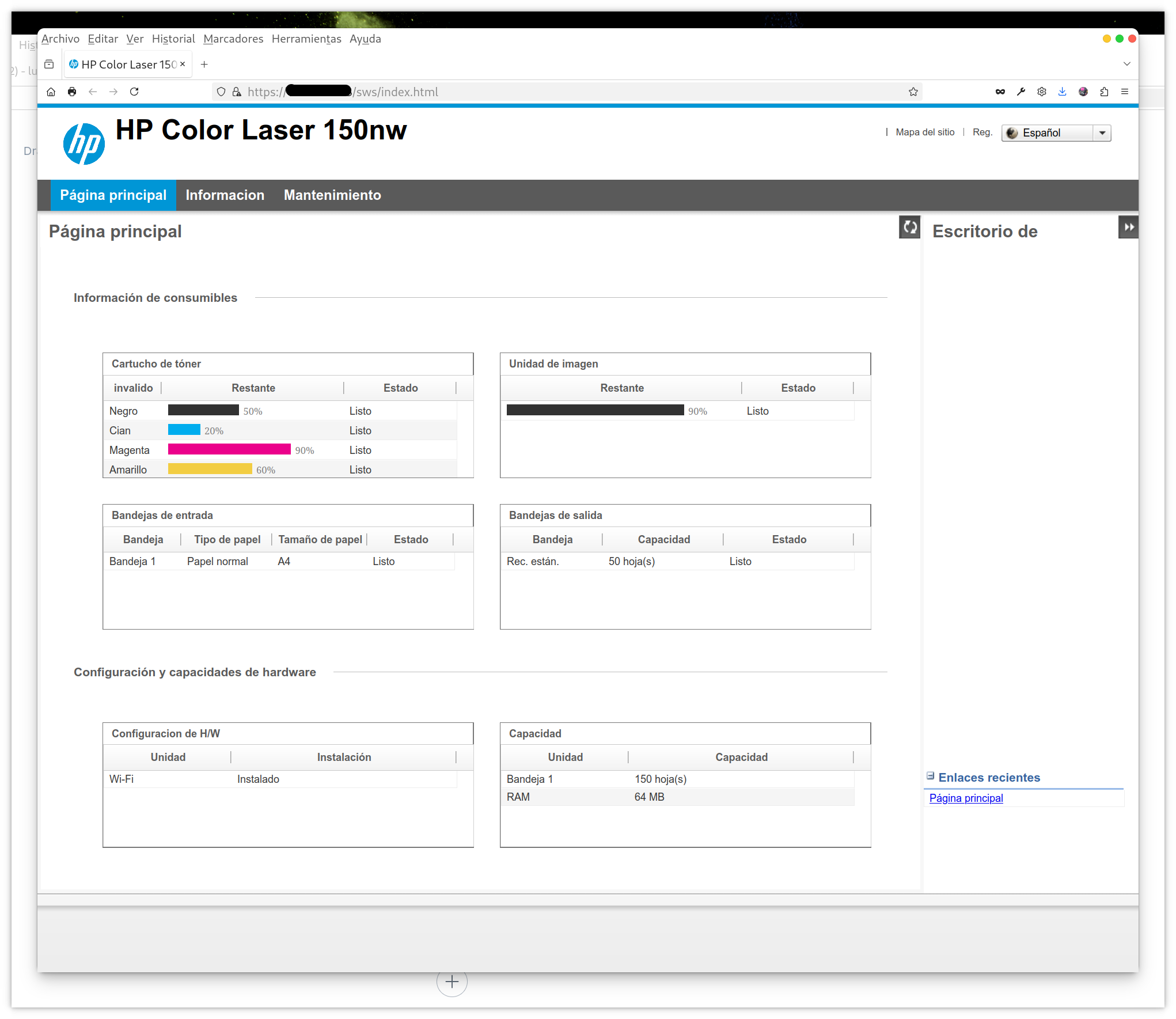Open Página principal under Enlaces recientes
The image size is (1176, 1019).
click(x=966, y=798)
